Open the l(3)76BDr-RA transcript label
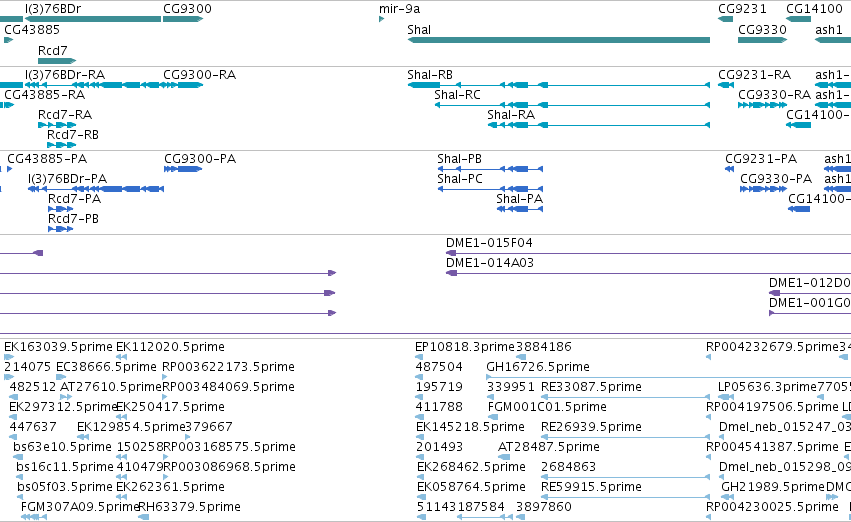This screenshot has height=522, width=851. pyautogui.click(x=65, y=74)
